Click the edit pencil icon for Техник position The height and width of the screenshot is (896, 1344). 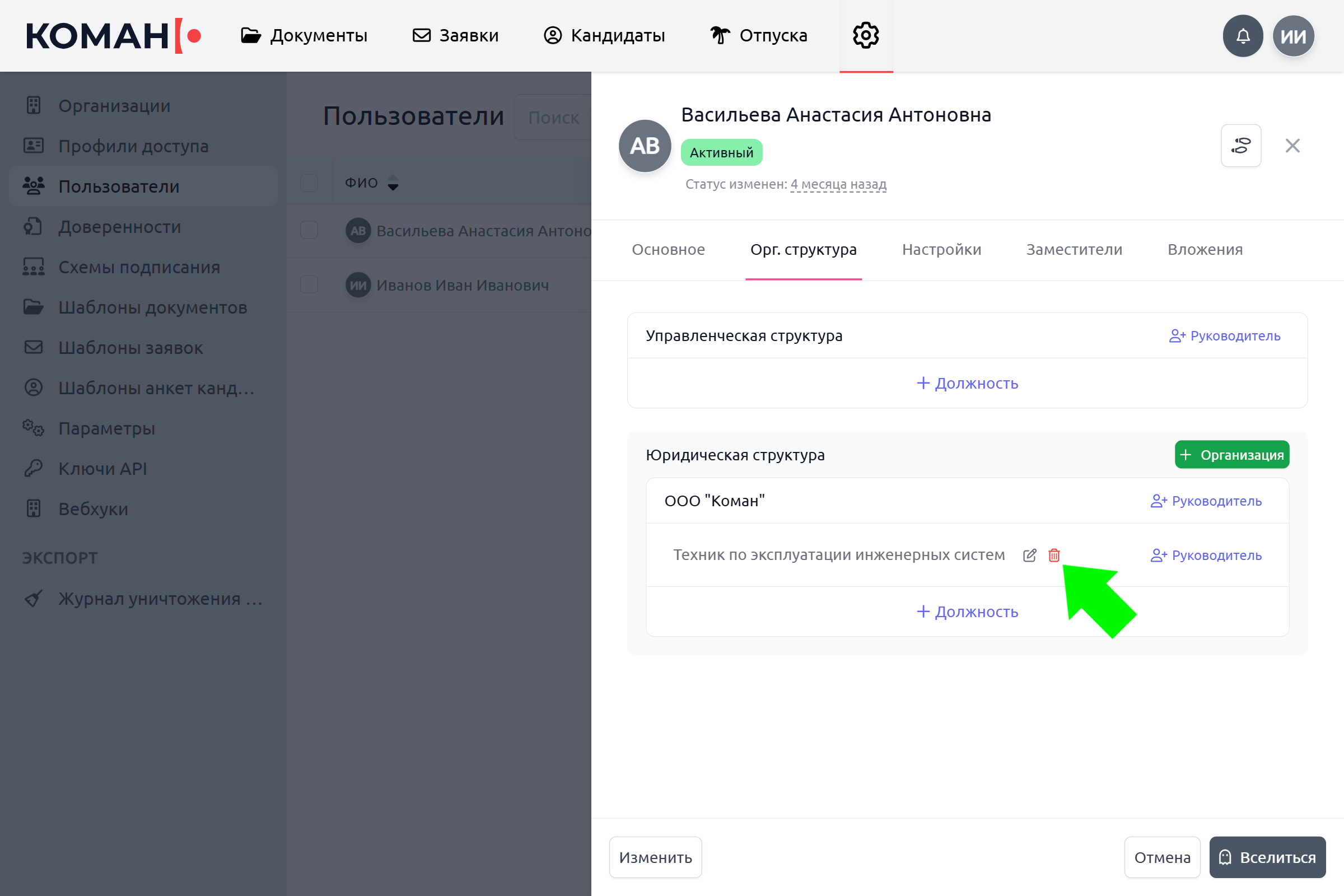1029,555
